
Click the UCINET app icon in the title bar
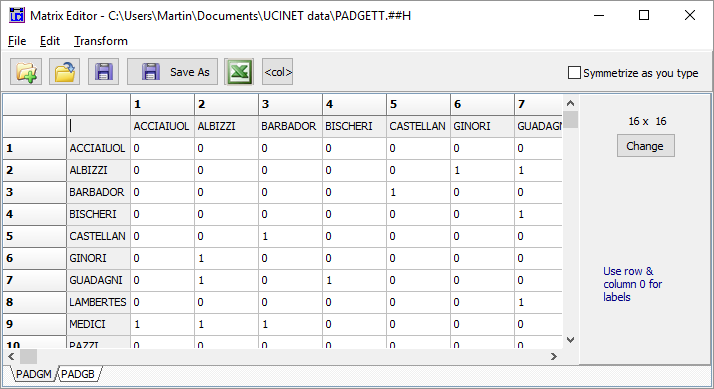16,15
